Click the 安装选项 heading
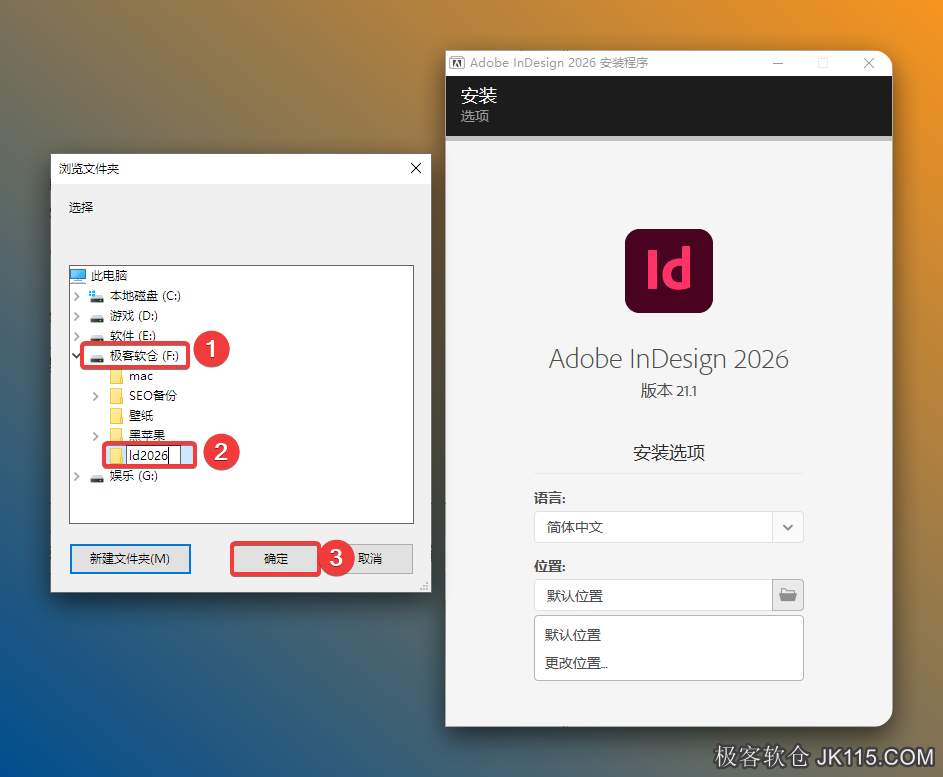 [x=669, y=452]
